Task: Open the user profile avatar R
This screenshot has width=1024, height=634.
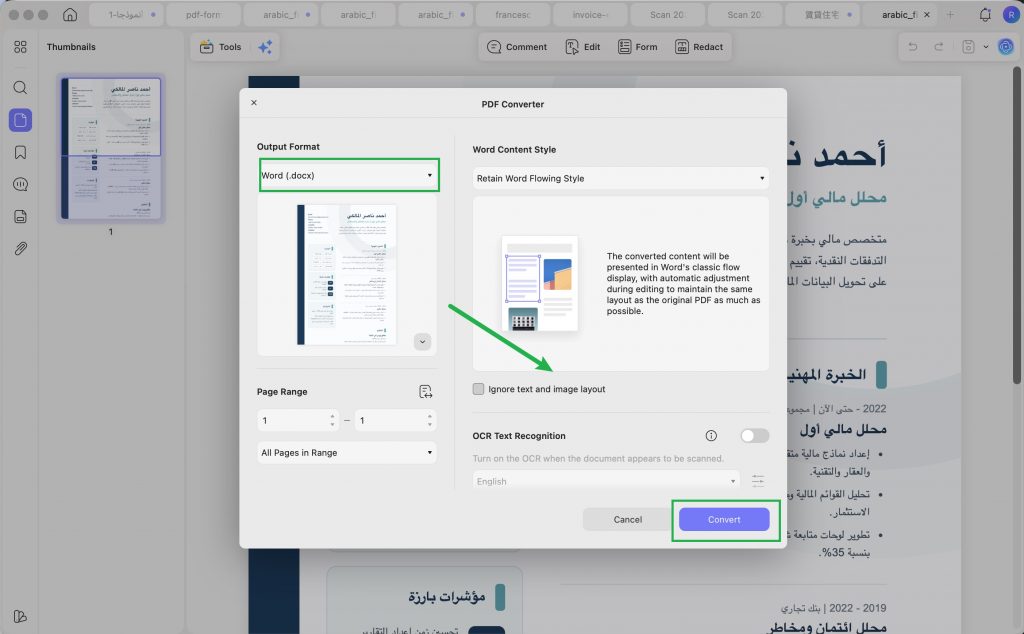Action: tap(1010, 14)
